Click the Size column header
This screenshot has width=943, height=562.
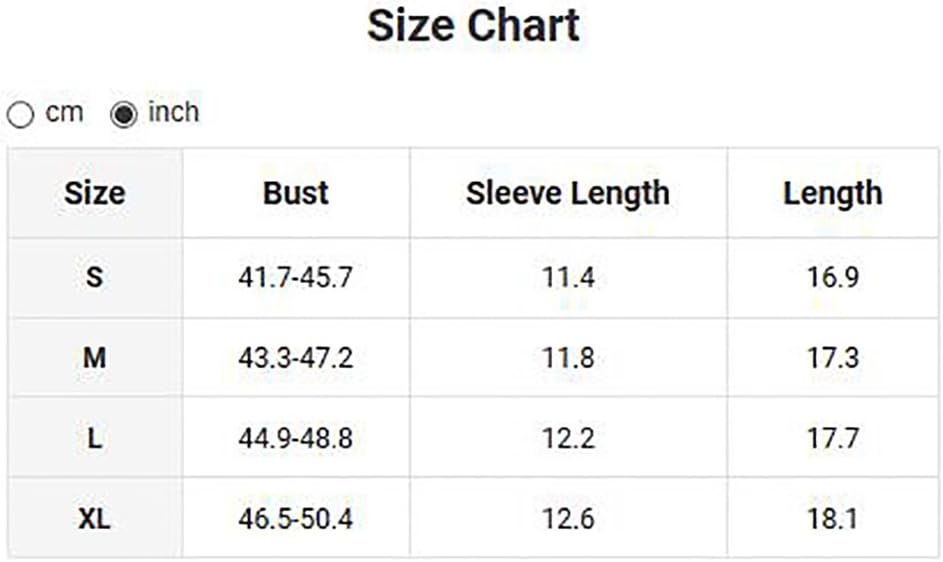coord(95,193)
